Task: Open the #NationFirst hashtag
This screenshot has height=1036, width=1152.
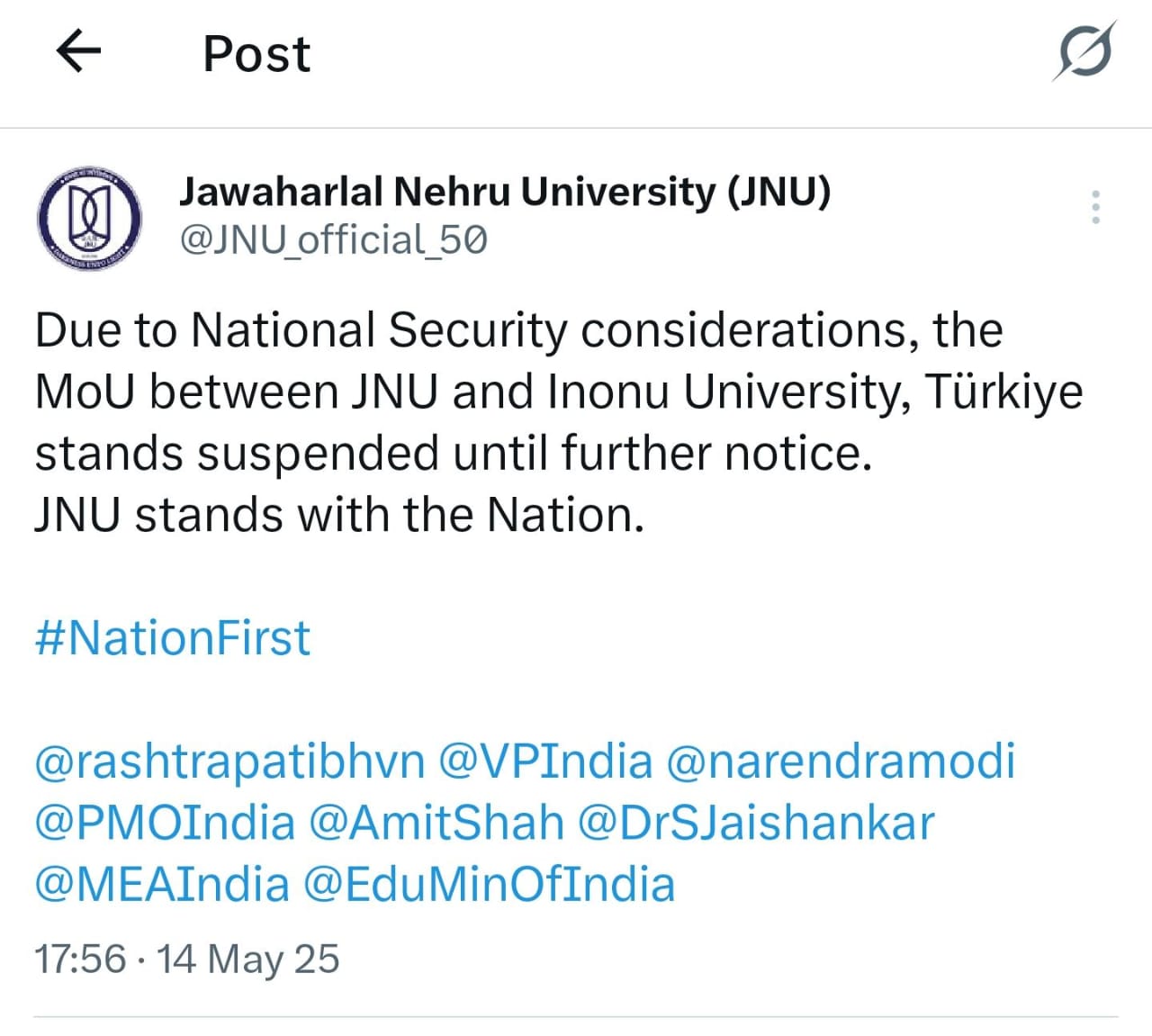Action: tap(171, 636)
